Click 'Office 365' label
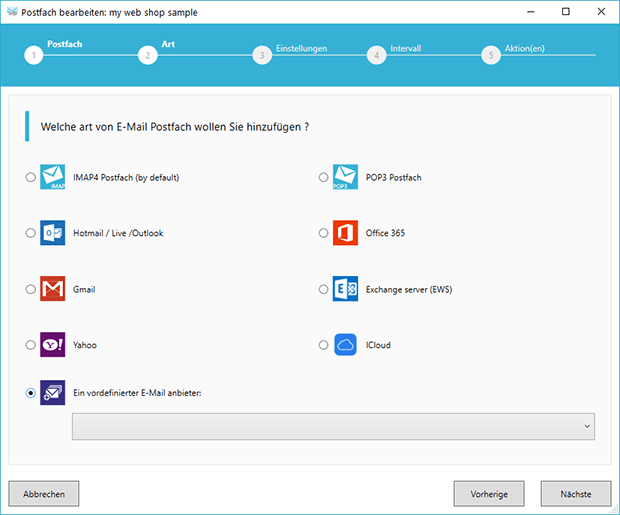620x515 pixels. 385,233
